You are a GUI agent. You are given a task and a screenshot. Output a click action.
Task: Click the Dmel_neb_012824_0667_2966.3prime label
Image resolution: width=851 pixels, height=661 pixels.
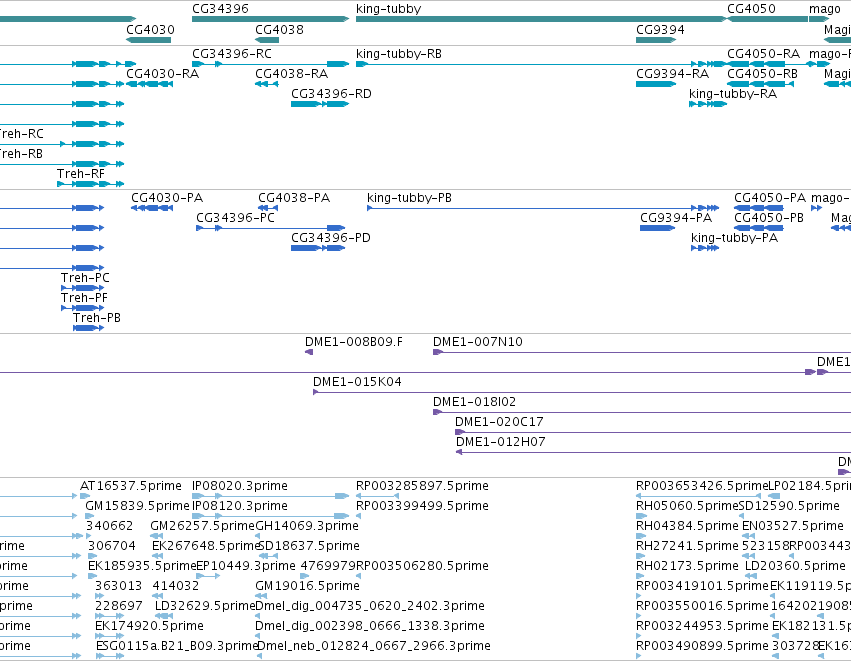click(x=374, y=647)
